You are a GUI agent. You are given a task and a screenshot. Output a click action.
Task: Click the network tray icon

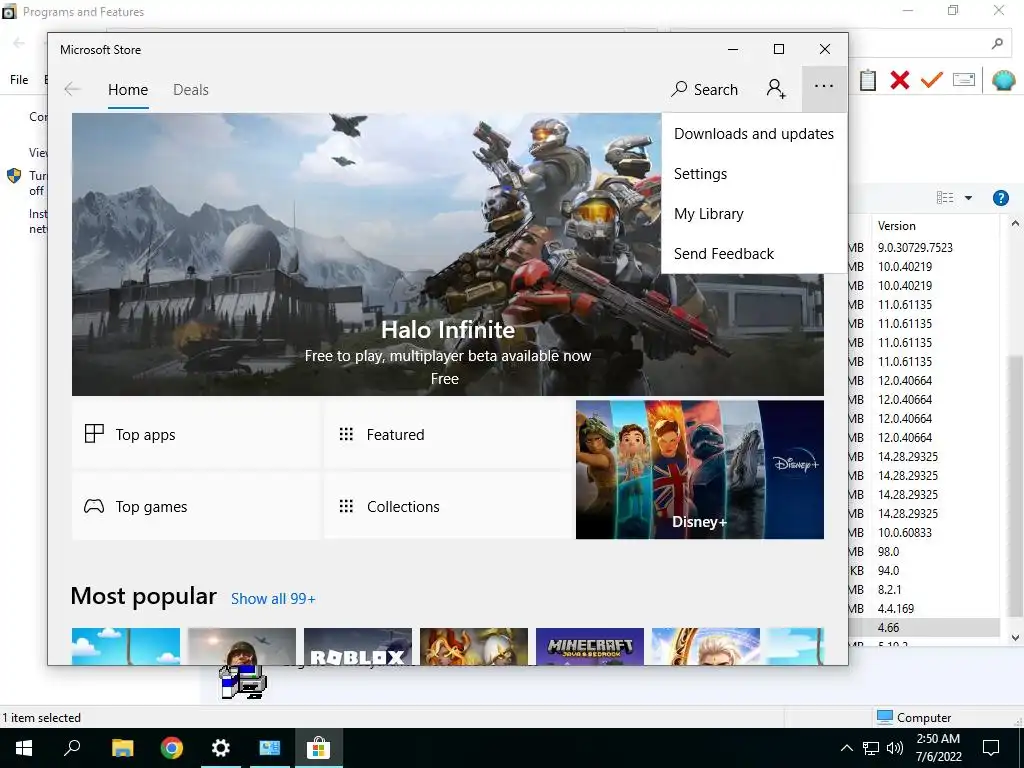coord(871,748)
